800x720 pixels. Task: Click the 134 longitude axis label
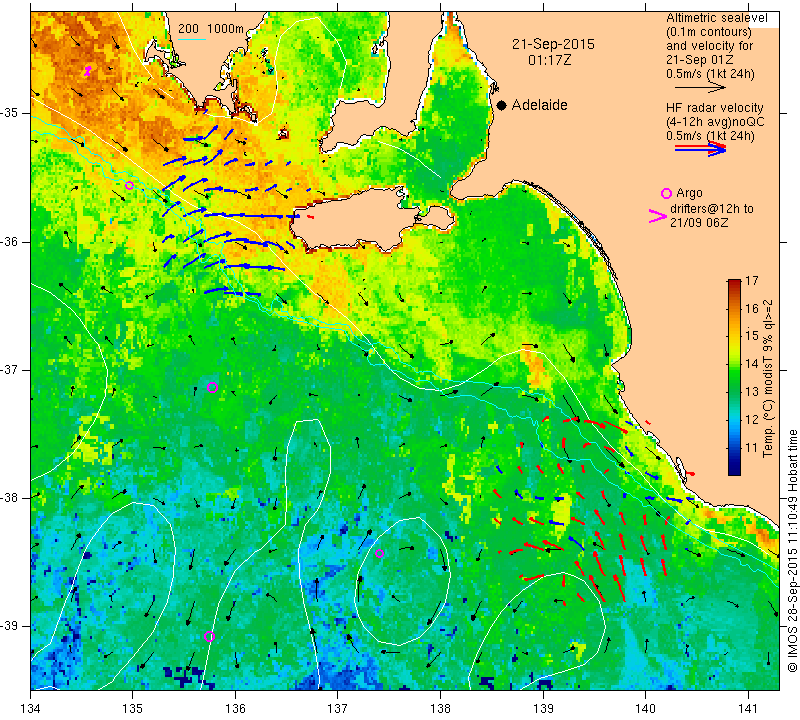coord(31,708)
